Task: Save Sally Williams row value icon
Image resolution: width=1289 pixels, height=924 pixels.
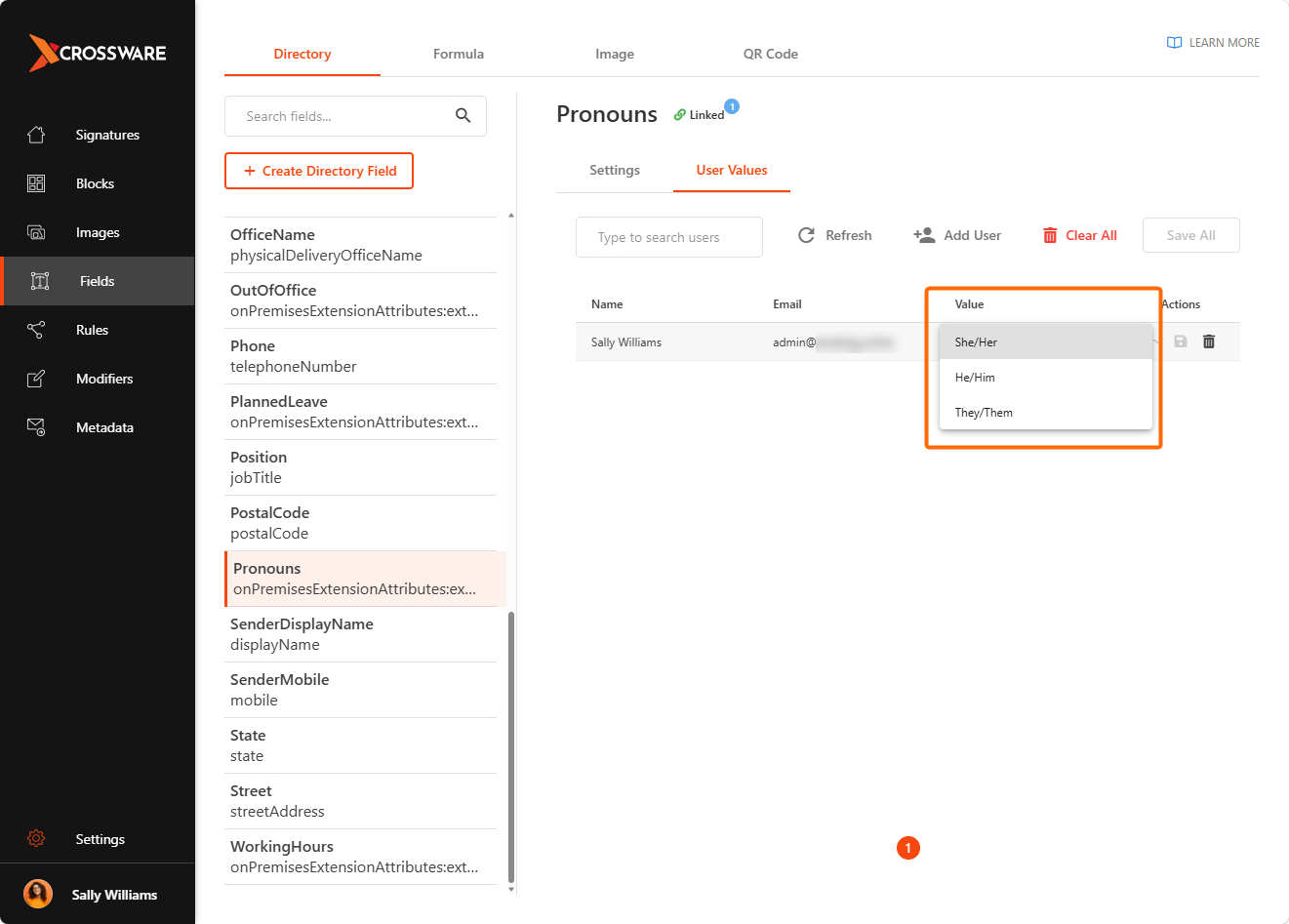Action: [x=1181, y=341]
